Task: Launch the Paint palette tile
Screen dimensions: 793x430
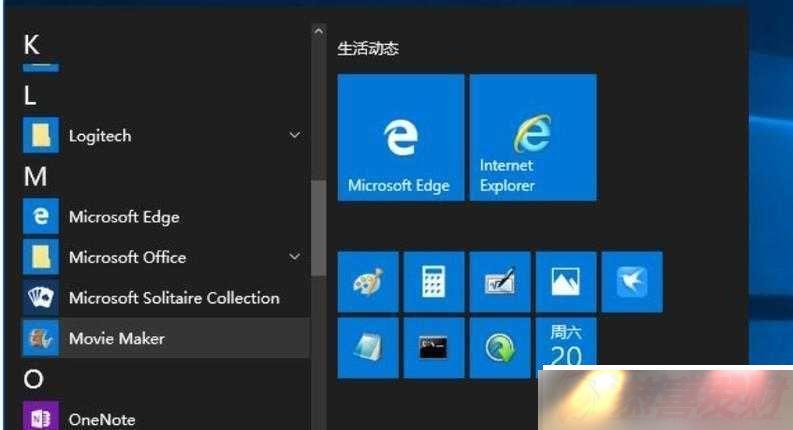Action: pyautogui.click(x=368, y=282)
